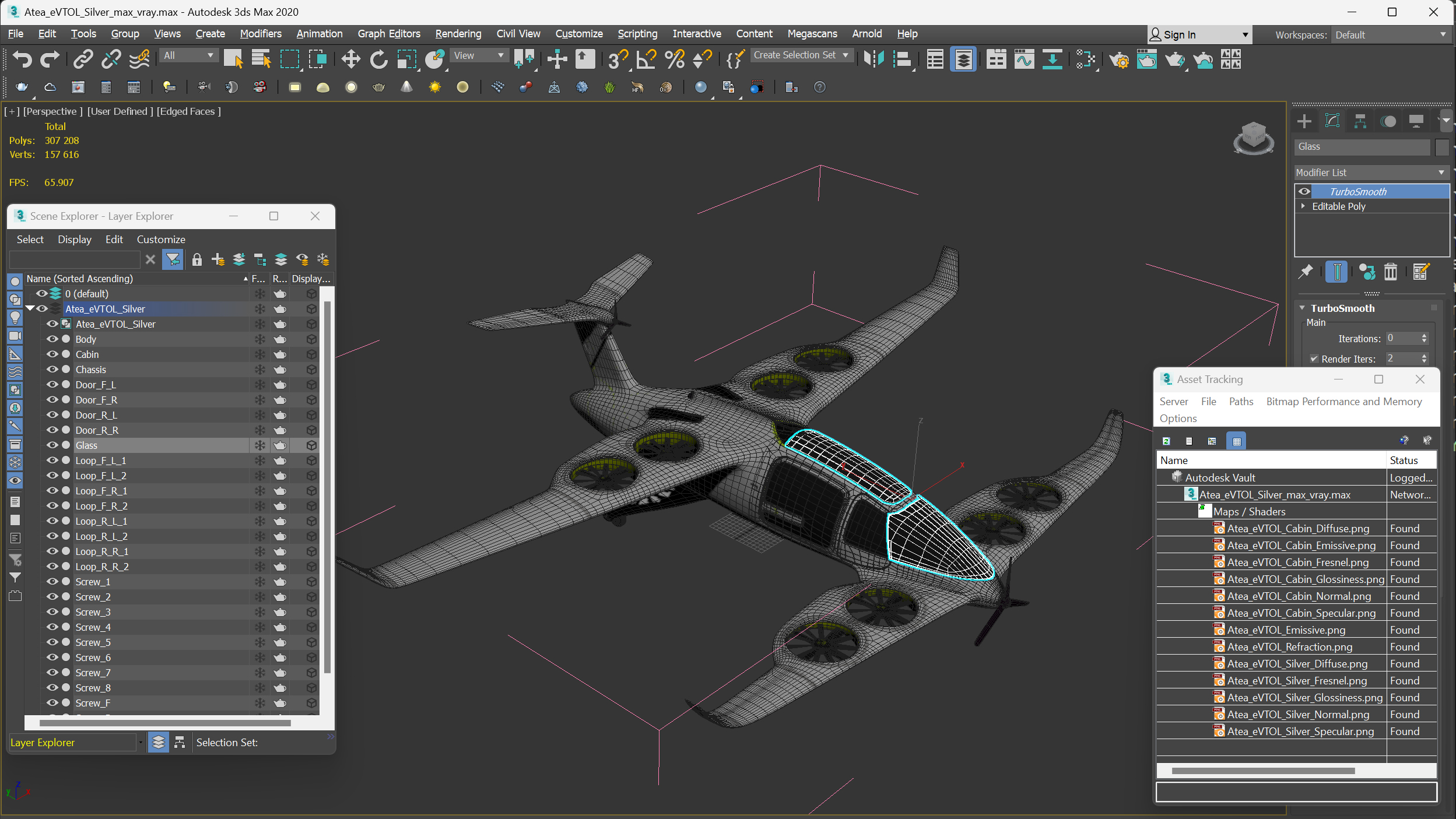Open the selection filter All dropdown
The width and height of the screenshot is (1456, 819).
(188, 55)
